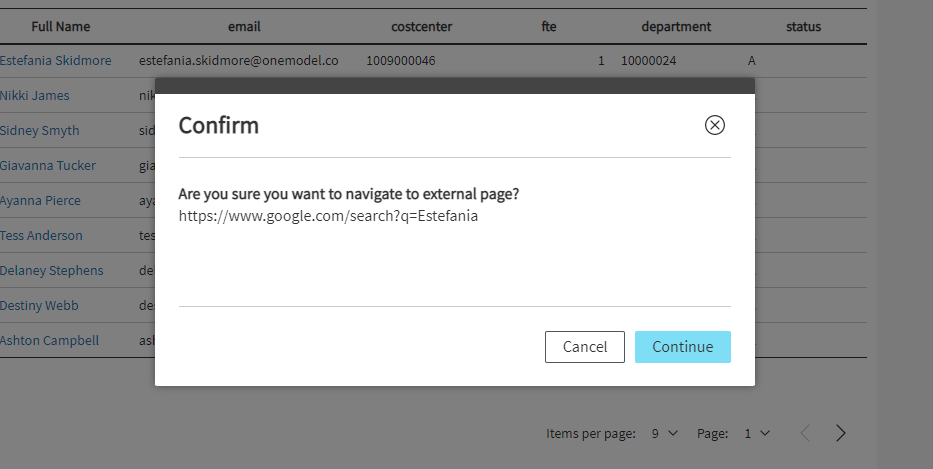Screen dimensions: 933x469
Task: Click the status column header
Action: point(803,26)
